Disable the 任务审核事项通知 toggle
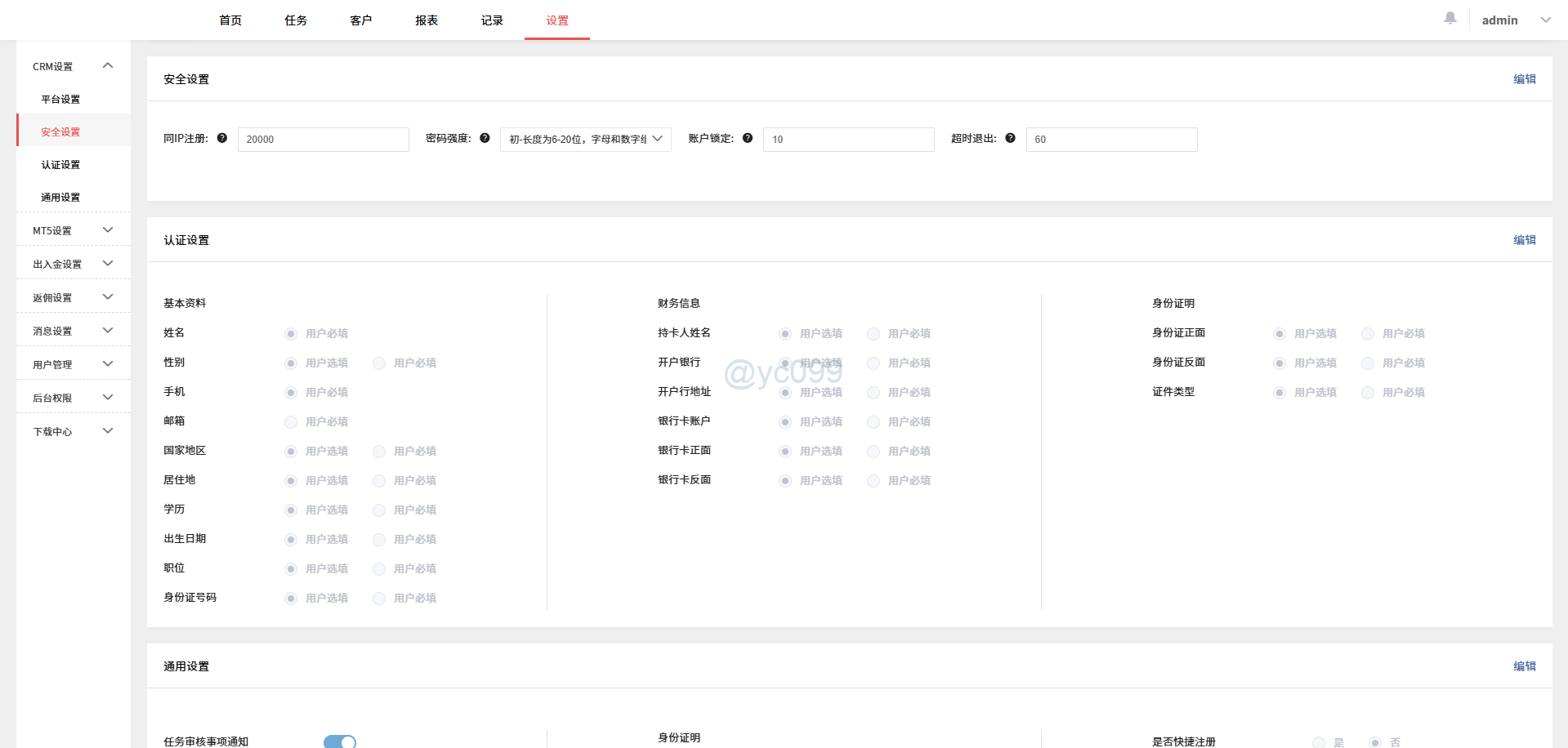Viewport: 1568px width, 748px height. pos(340,741)
